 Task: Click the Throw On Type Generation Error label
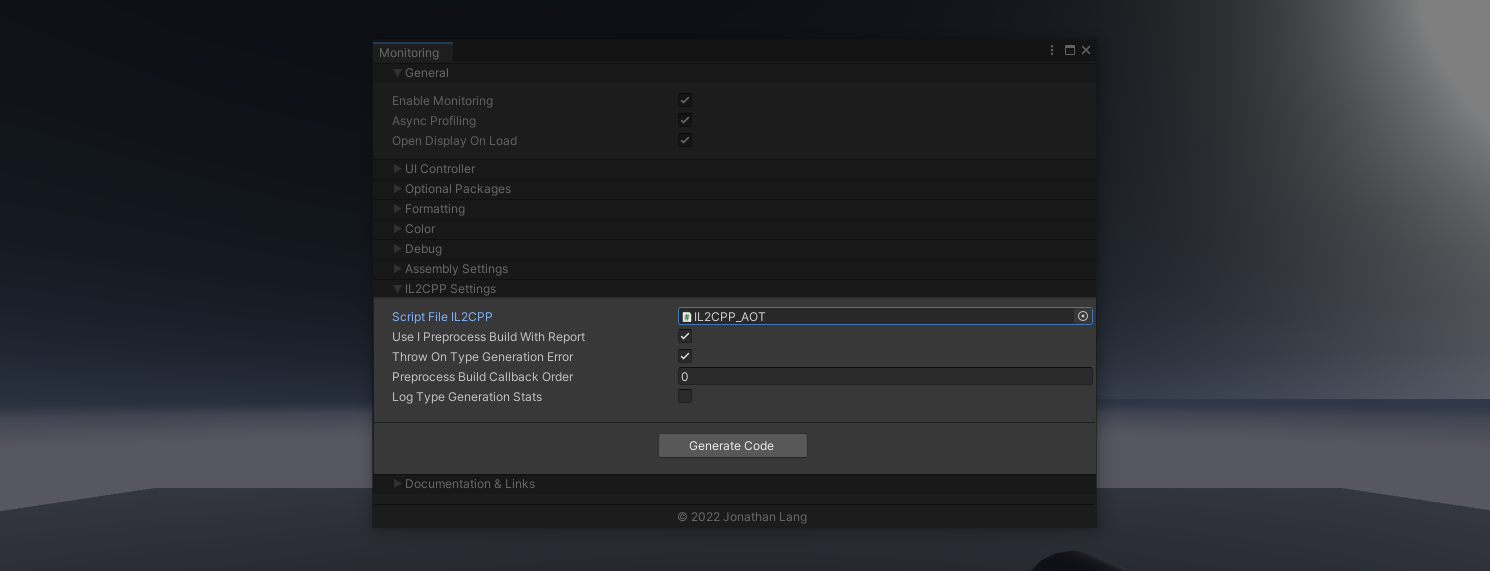coord(482,357)
